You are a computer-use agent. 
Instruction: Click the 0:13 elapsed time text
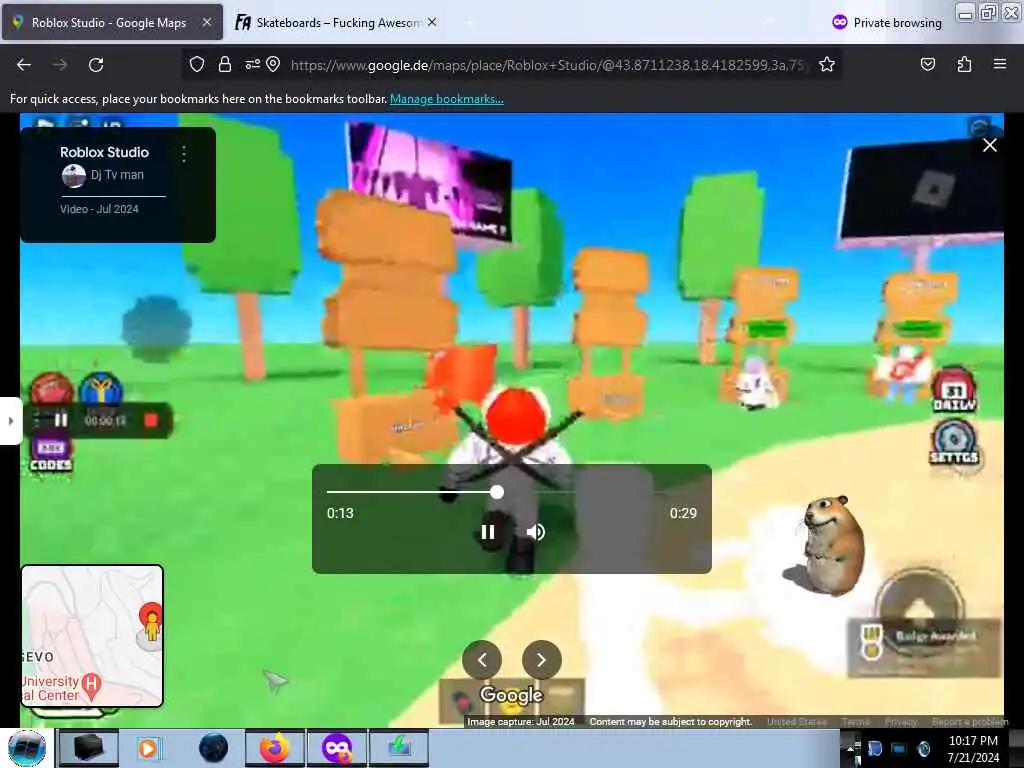pyautogui.click(x=340, y=513)
